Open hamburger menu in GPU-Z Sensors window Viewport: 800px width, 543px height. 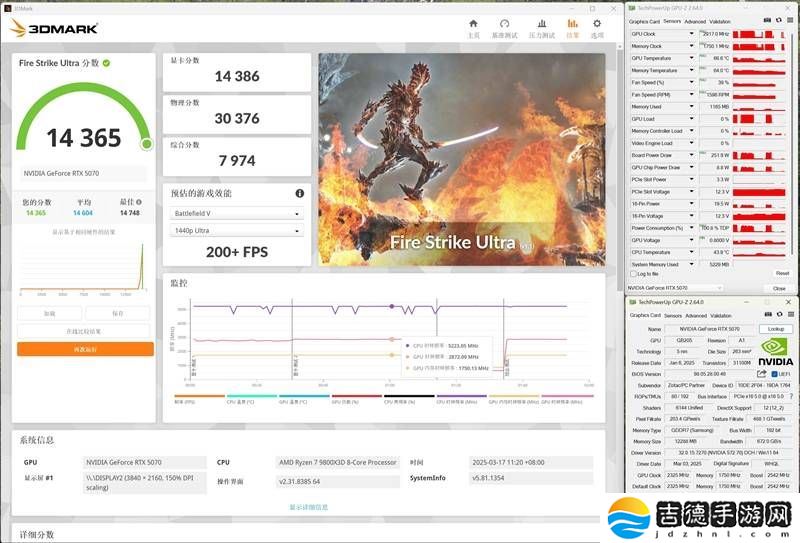(790, 20)
